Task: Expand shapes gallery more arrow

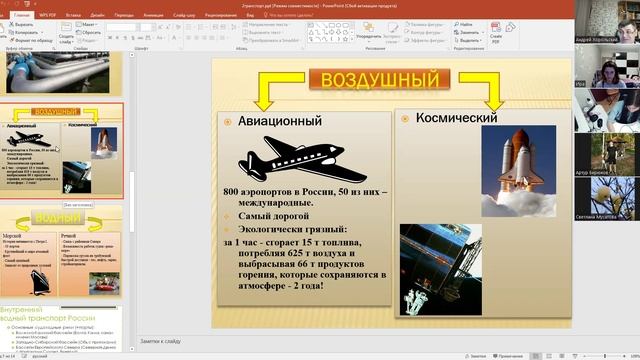Action: tap(352, 40)
